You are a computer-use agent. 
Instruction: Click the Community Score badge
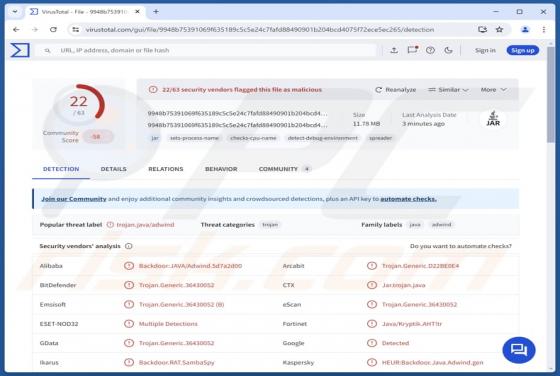(x=98, y=137)
